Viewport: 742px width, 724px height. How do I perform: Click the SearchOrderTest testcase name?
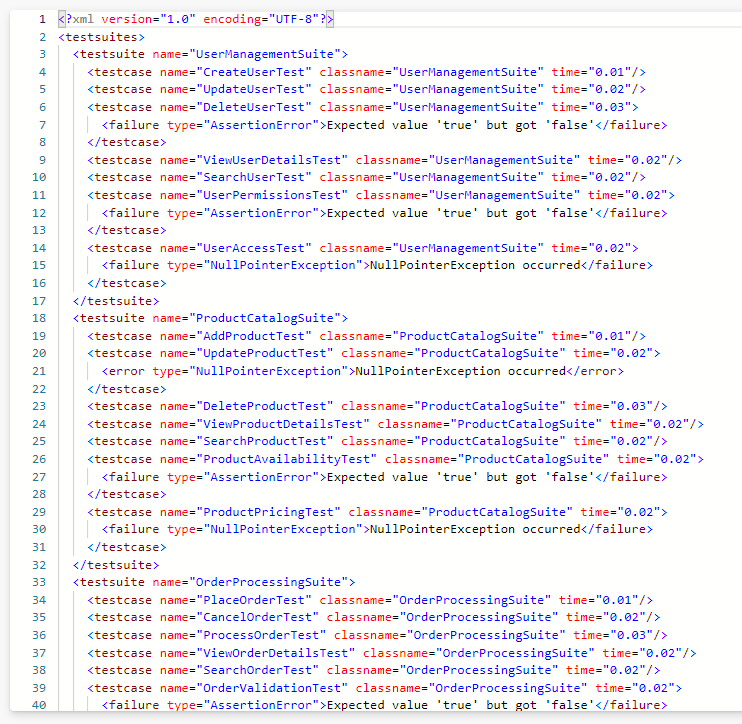(x=257, y=671)
